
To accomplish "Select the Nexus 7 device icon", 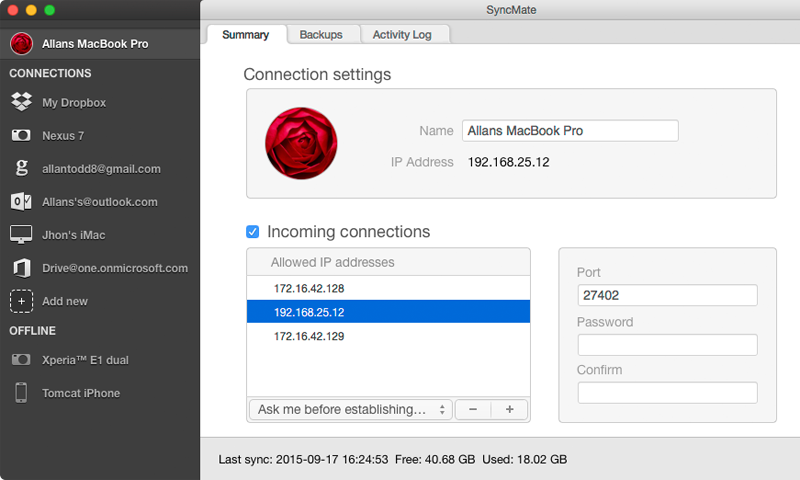I will pyautogui.click(x=21, y=135).
